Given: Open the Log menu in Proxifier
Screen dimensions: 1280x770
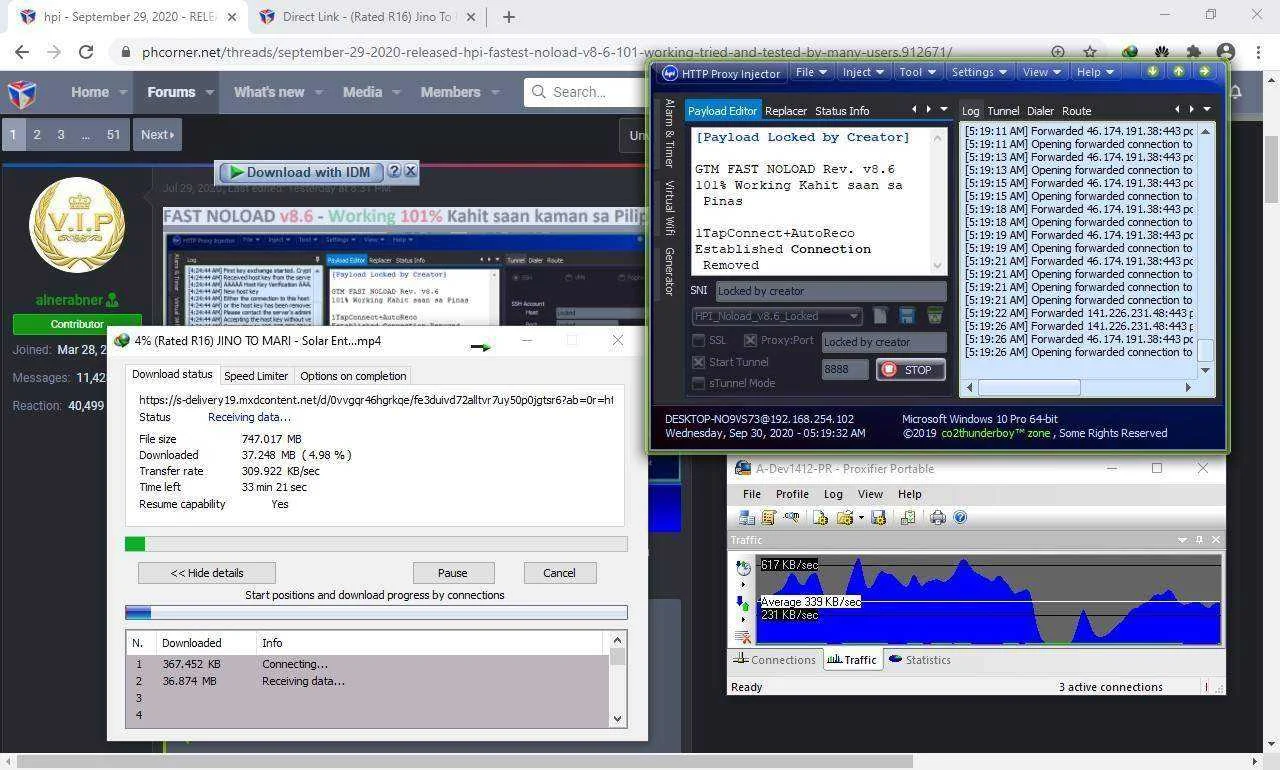Looking at the screenshot, I should coord(833,494).
